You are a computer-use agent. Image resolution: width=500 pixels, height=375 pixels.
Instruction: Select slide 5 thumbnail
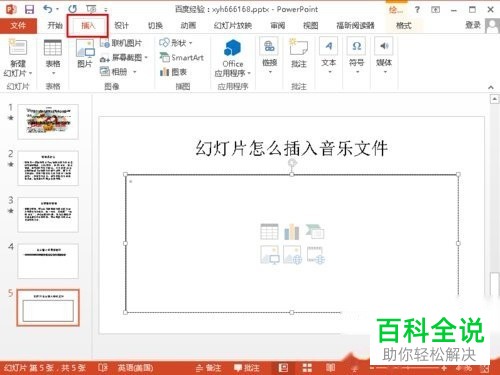click(48, 307)
